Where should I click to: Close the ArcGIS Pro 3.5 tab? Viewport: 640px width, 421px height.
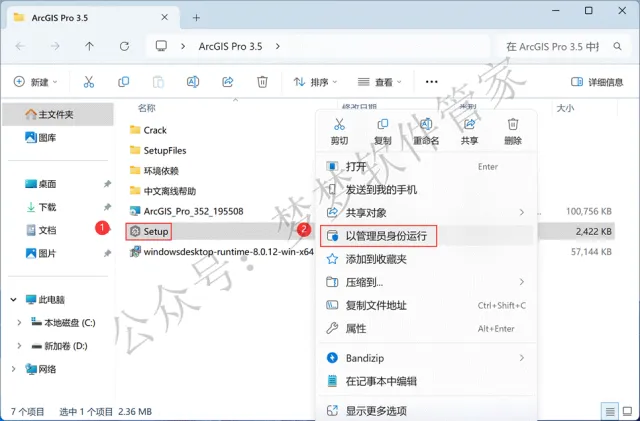click(x=164, y=17)
